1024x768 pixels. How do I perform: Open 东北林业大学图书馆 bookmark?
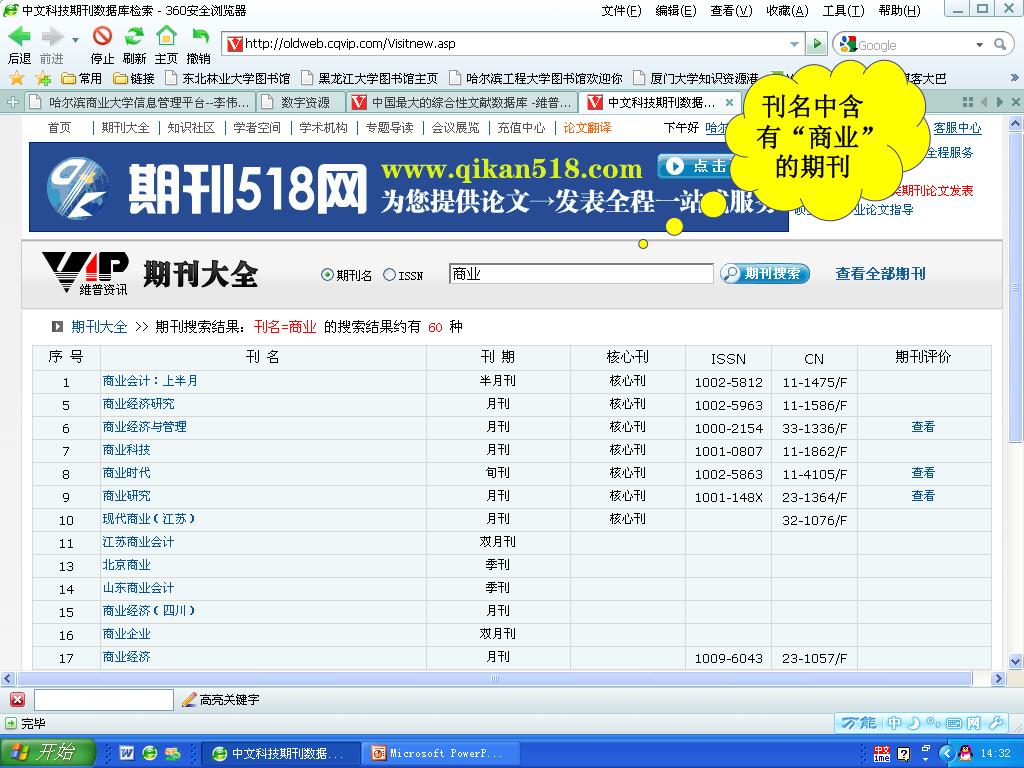pos(228,78)
